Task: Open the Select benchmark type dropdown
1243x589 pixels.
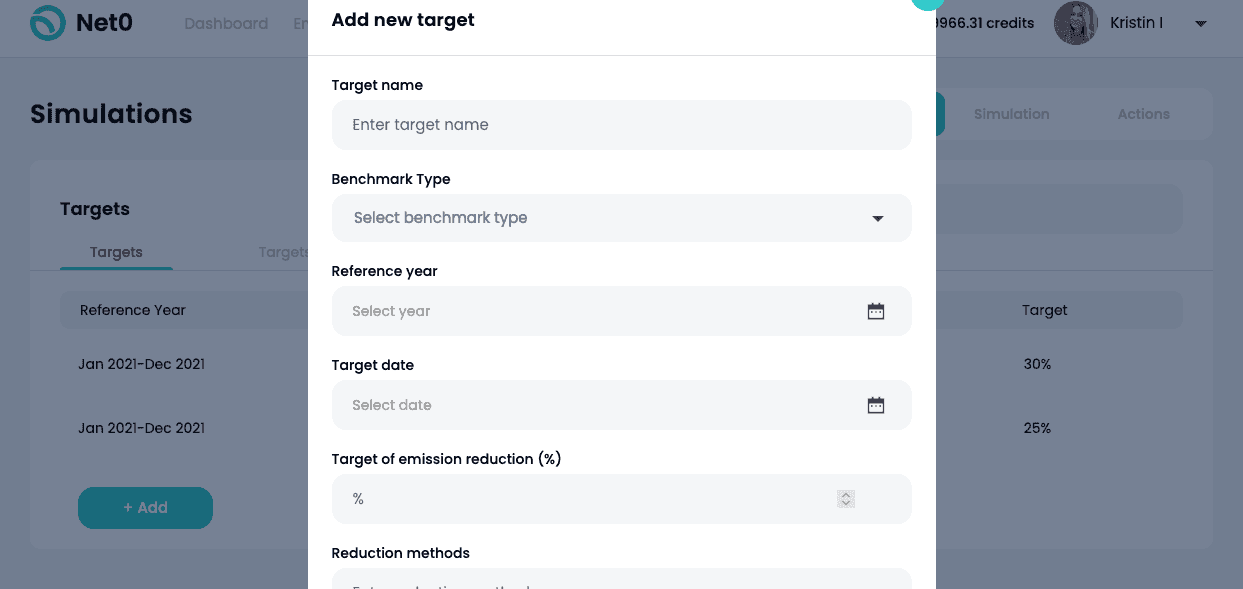Action: [x=622, y=217]
